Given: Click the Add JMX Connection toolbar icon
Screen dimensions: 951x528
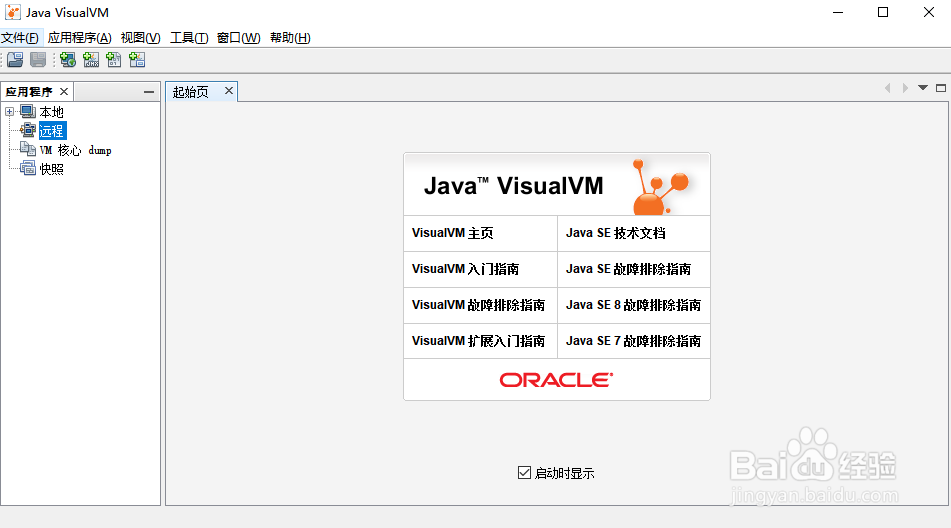Looking at the screenshot, I should click(x=91, y=59).
